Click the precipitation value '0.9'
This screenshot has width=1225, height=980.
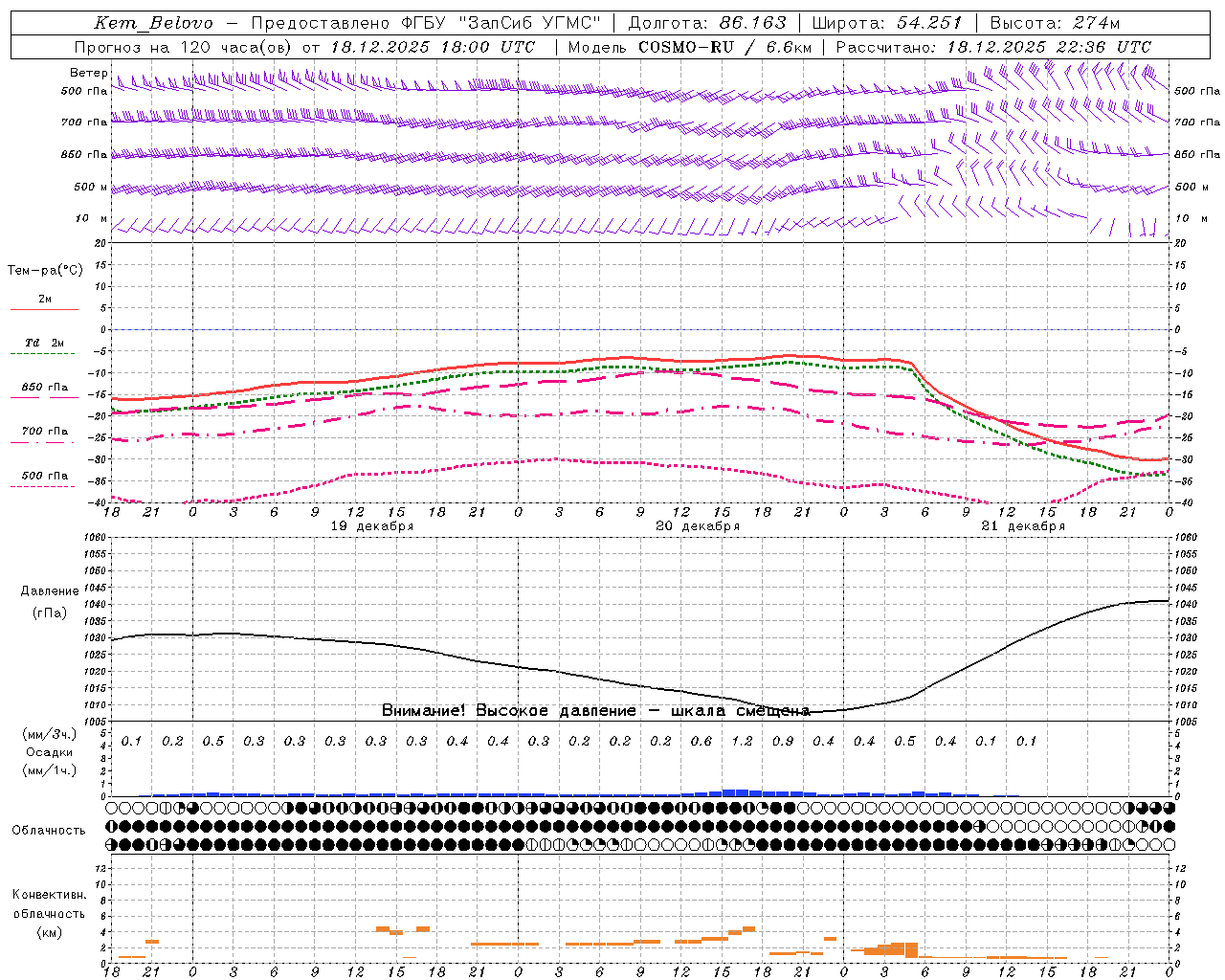pos(783,742)
